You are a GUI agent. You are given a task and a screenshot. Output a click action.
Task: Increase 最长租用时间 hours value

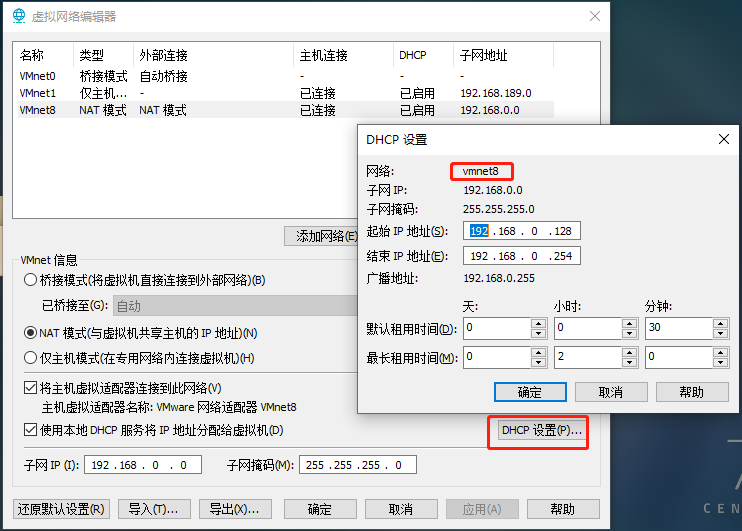click(x=629, y=353)
